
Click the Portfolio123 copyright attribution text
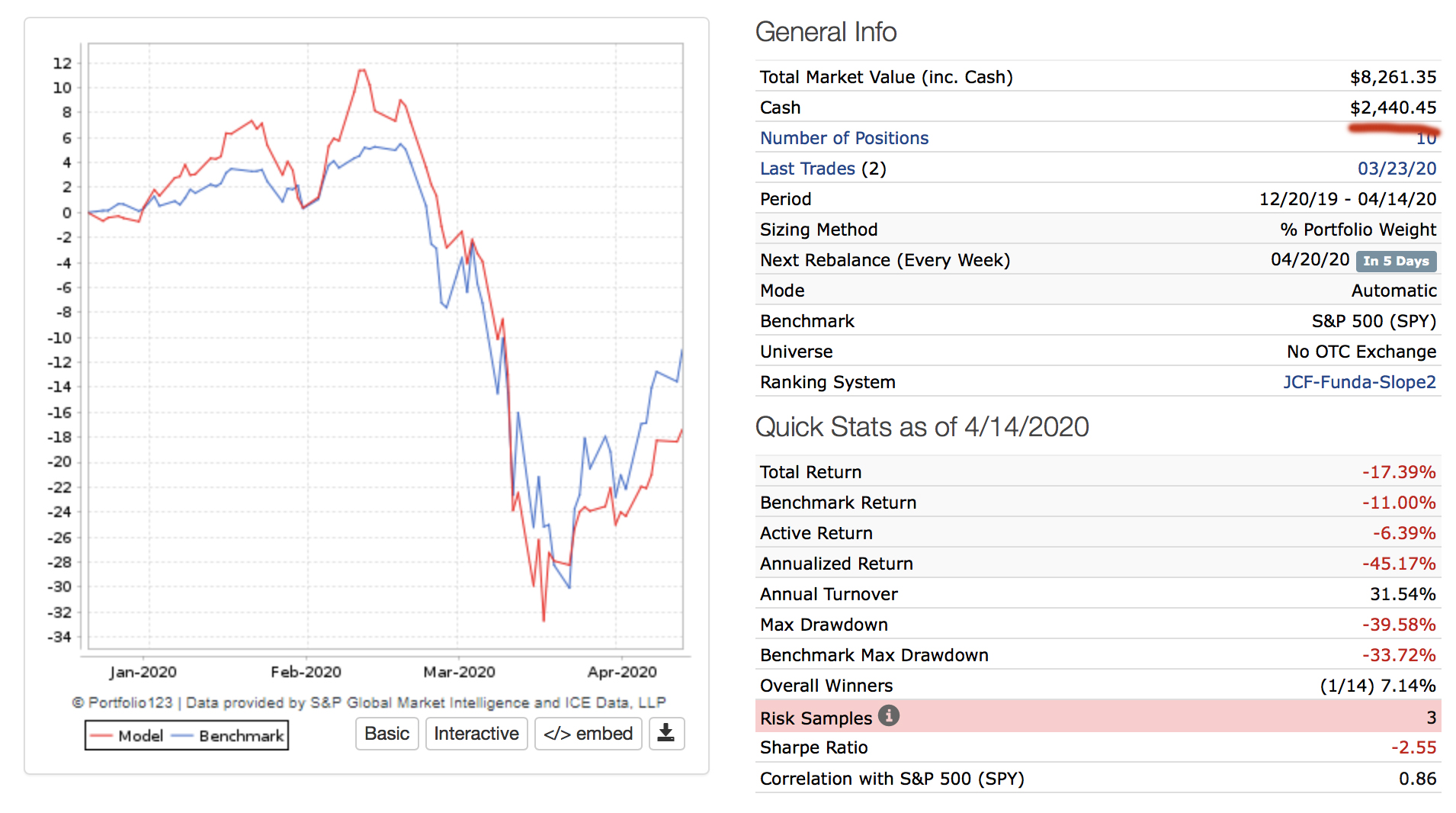(368, 702)
